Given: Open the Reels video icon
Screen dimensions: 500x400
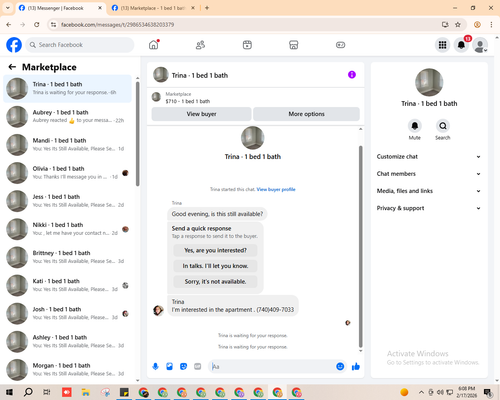Looking at the screenshot, I should [x=247, y=45].
